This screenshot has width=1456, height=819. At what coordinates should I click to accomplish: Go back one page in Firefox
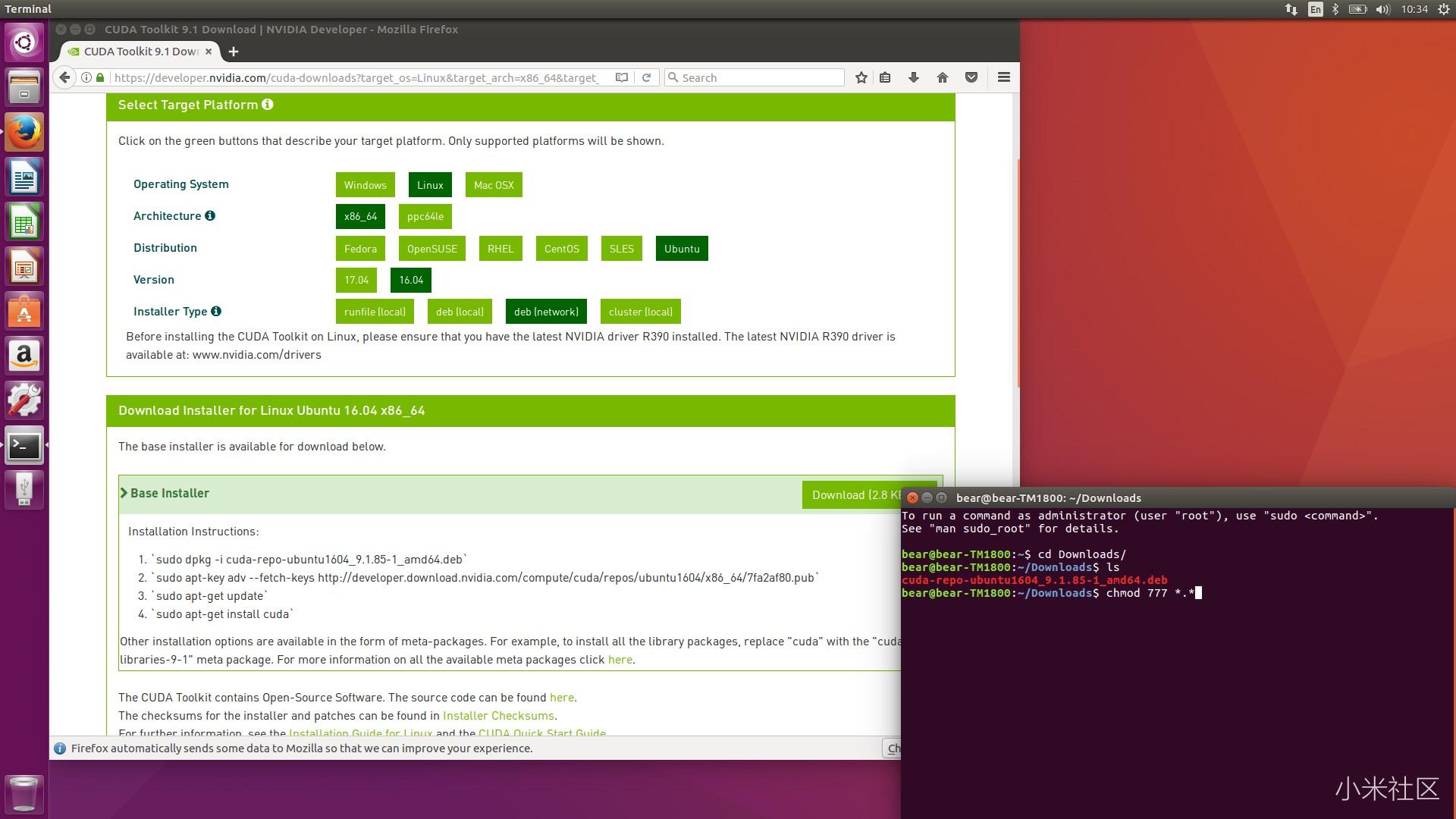click(65, 77)
